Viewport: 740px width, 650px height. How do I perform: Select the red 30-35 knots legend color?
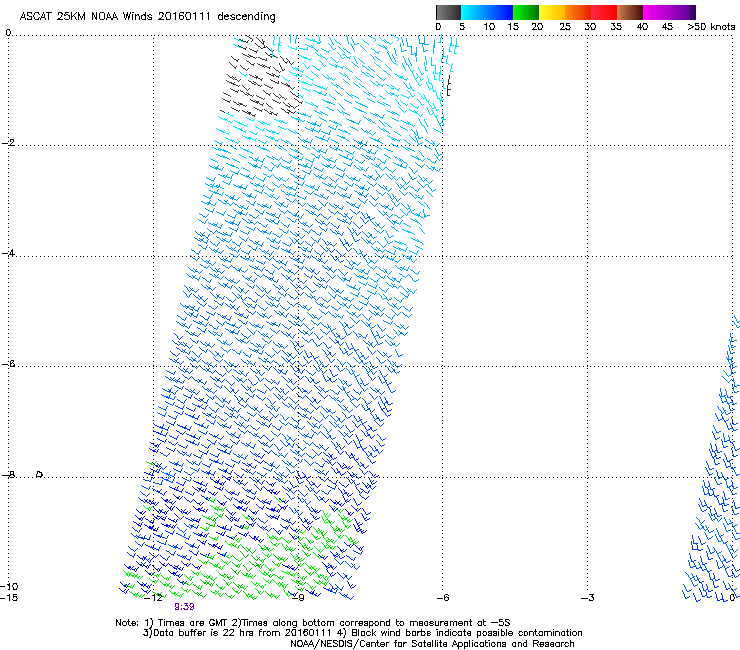click(x=604, y=12)
